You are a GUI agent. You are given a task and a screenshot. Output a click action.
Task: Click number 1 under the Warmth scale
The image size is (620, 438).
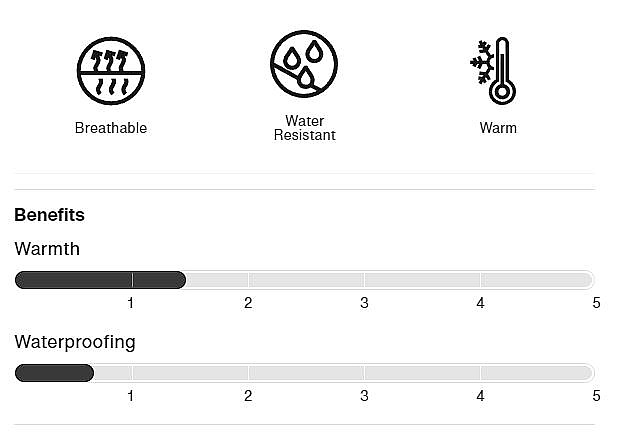pos(131,303)
